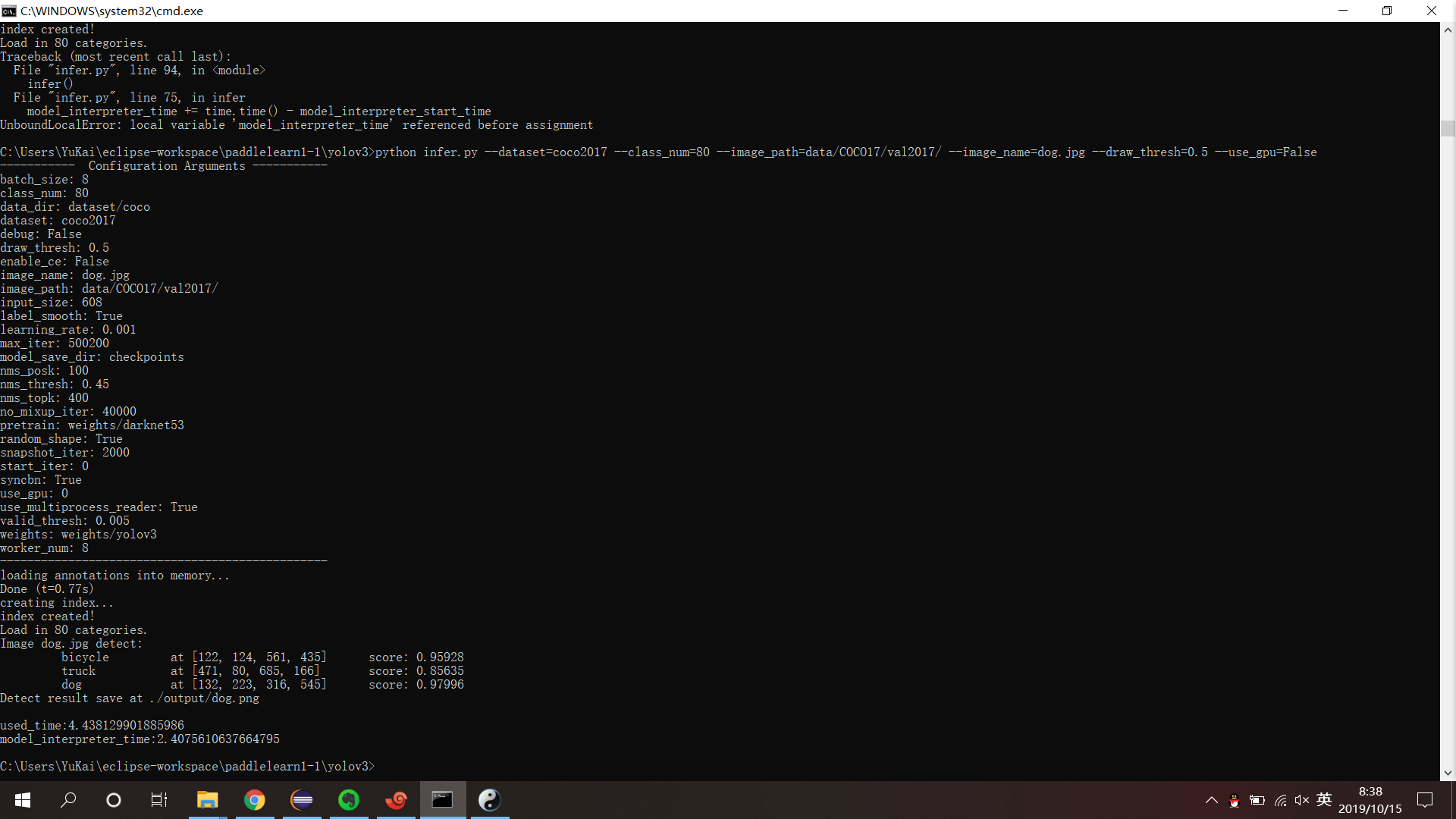Viewport: 1456px width, 819px height.
Task: Switch the input method language indicator
Action: pos(1324,800)
